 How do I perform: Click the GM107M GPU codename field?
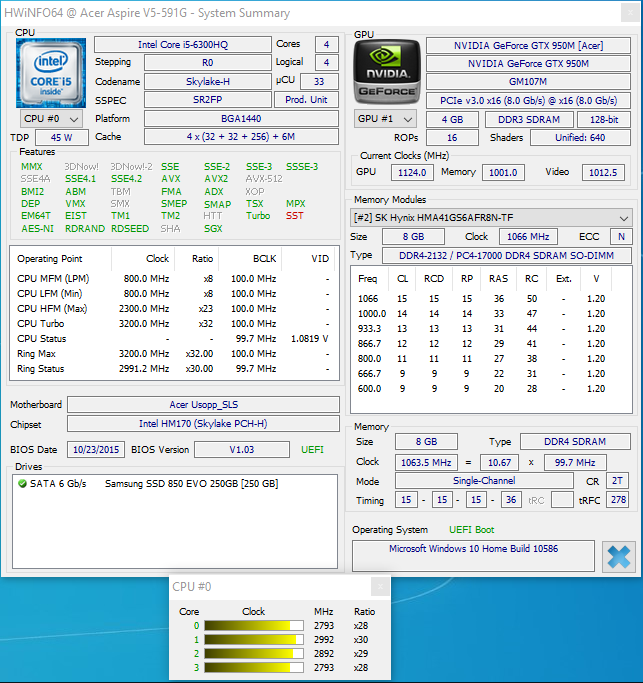point(528,81)
